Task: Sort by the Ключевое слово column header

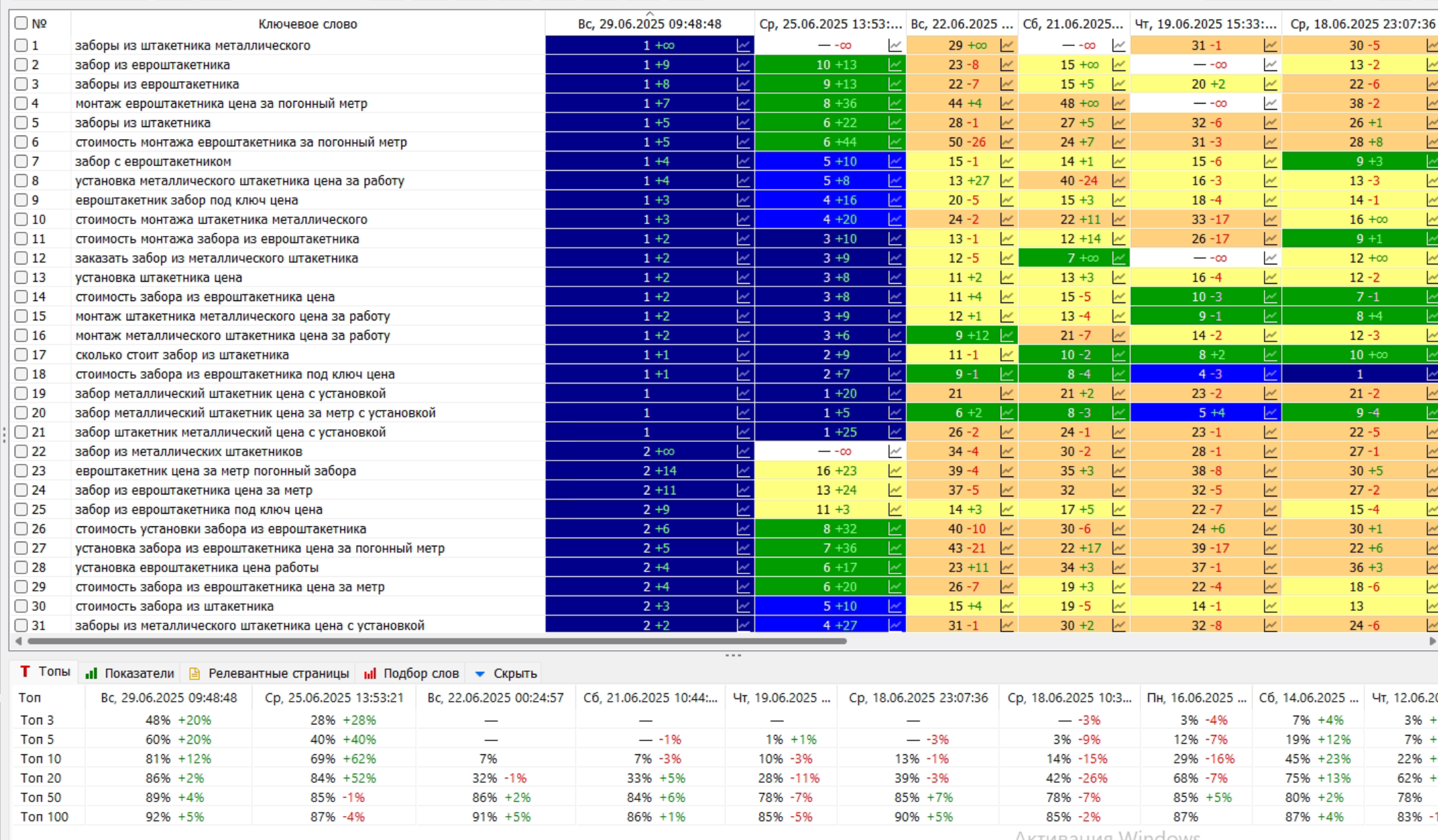Action: (308, 24)
